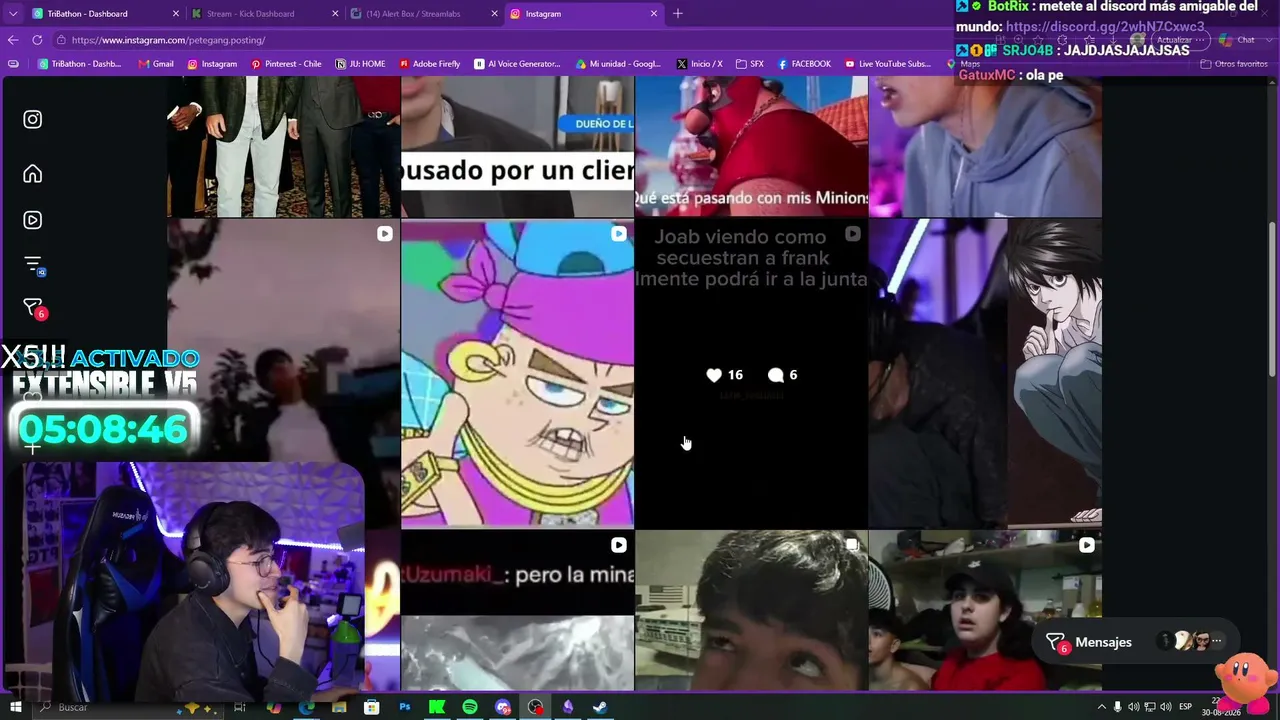
Task: Open Microsoft Store from the taskbar
Action: click(x=372, y=707)
